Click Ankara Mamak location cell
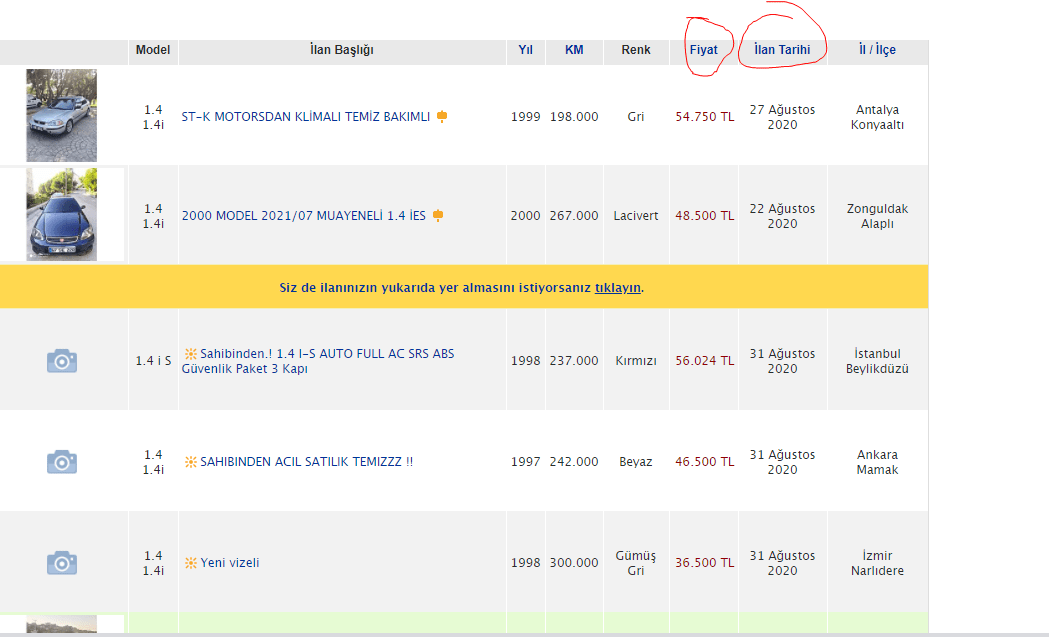This screenshot has width=1049, height=637. pos(877,462)
